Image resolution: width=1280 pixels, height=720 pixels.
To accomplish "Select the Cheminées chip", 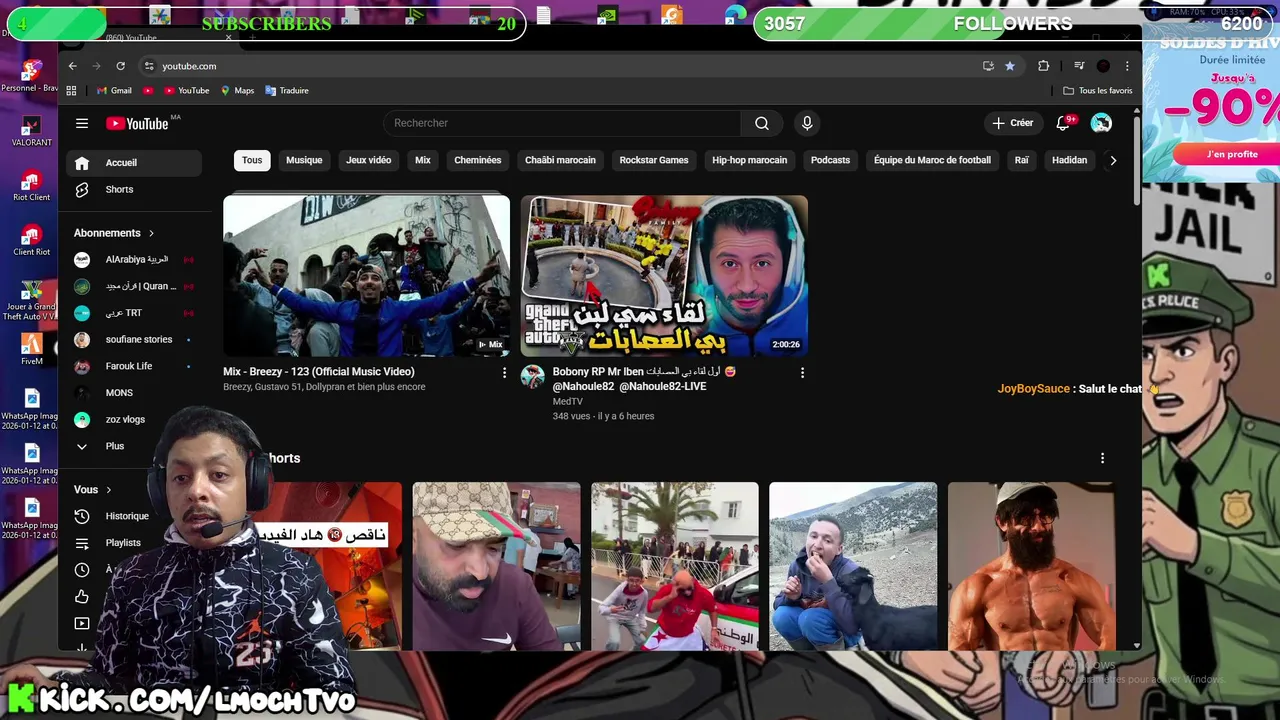I will pos(478,160).
